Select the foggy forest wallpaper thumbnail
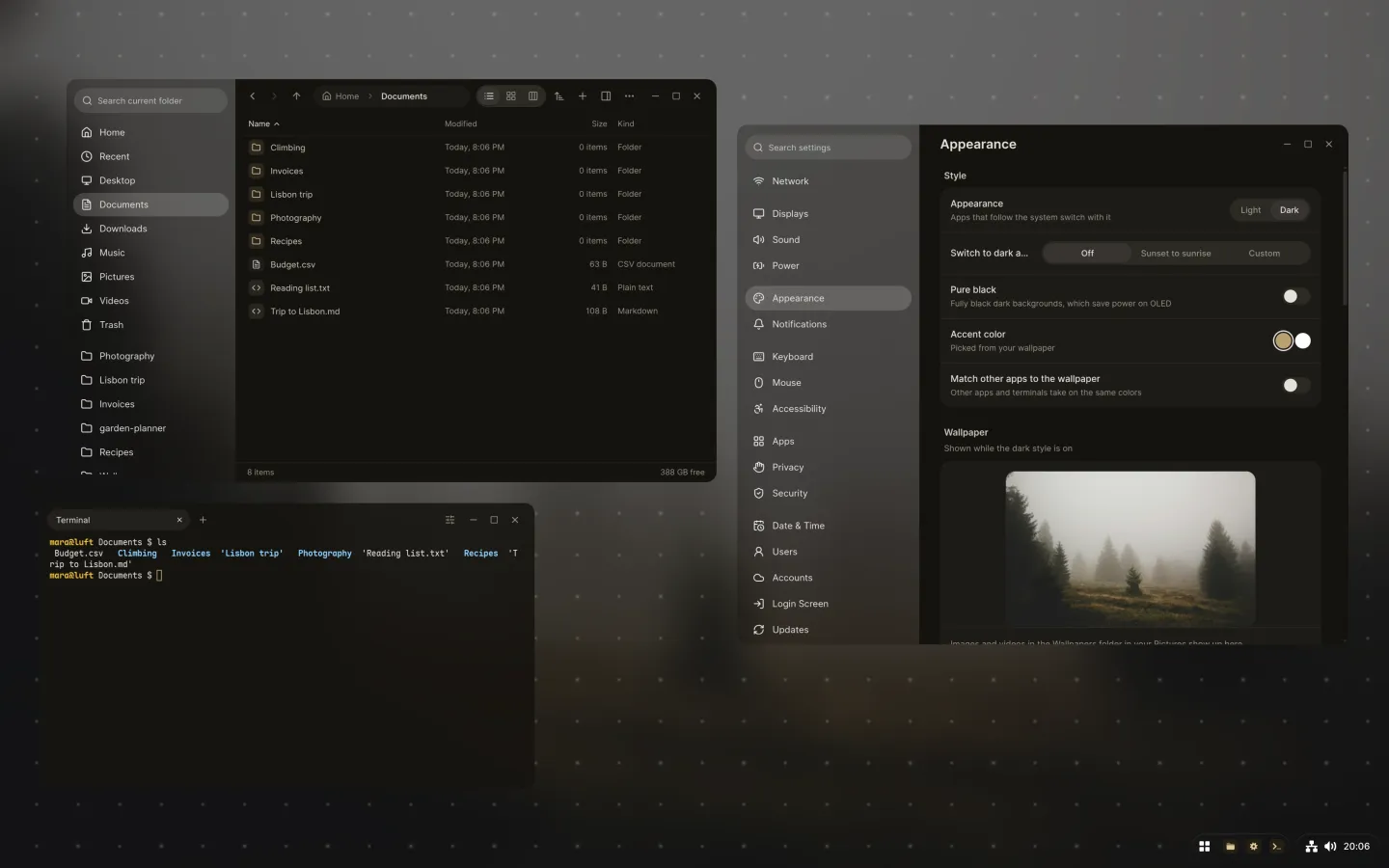This screenshot has width=1389, height=868. (x=1130, y=548)
